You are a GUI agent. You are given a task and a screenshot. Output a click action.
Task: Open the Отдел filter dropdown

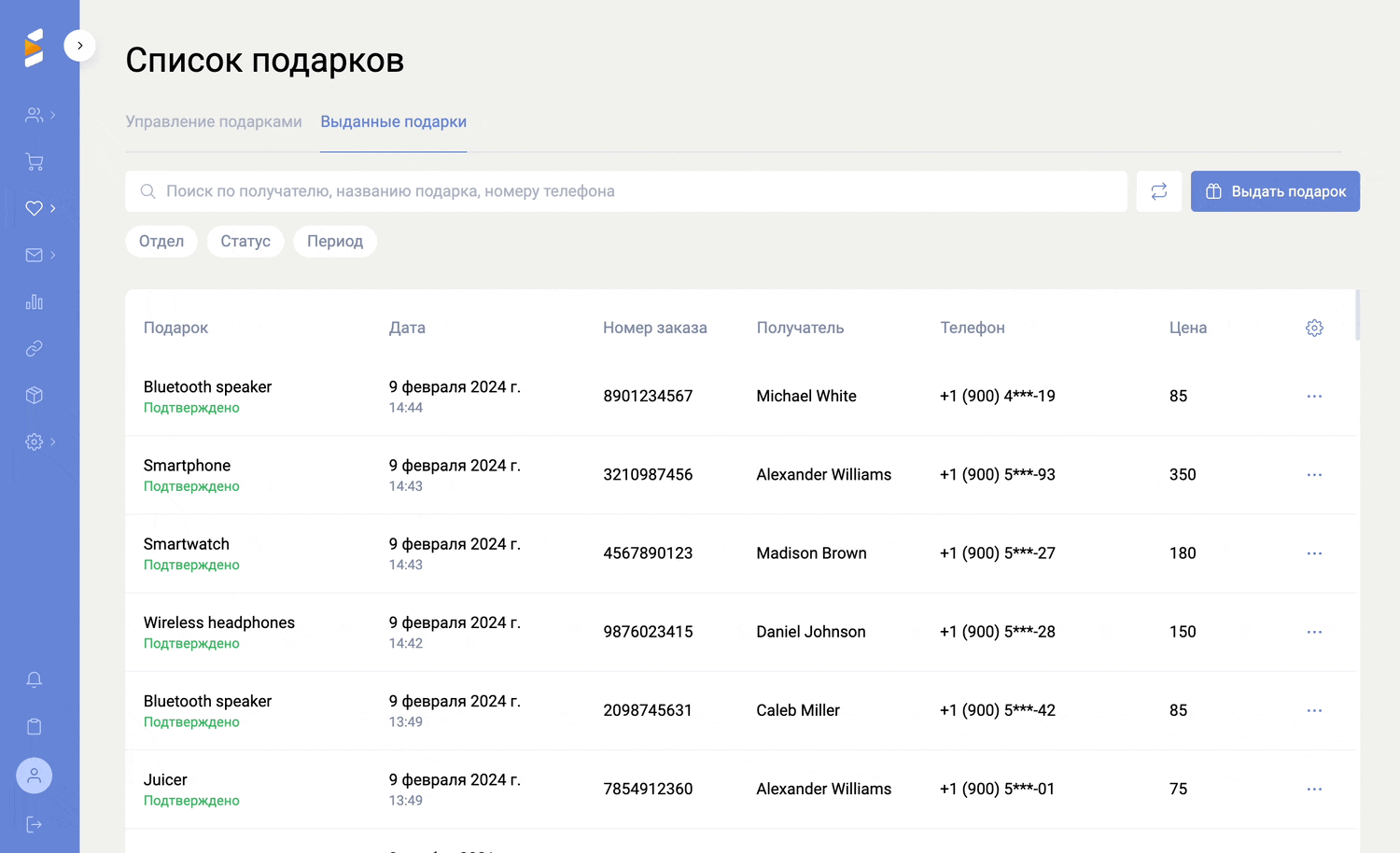pos(161,242)
